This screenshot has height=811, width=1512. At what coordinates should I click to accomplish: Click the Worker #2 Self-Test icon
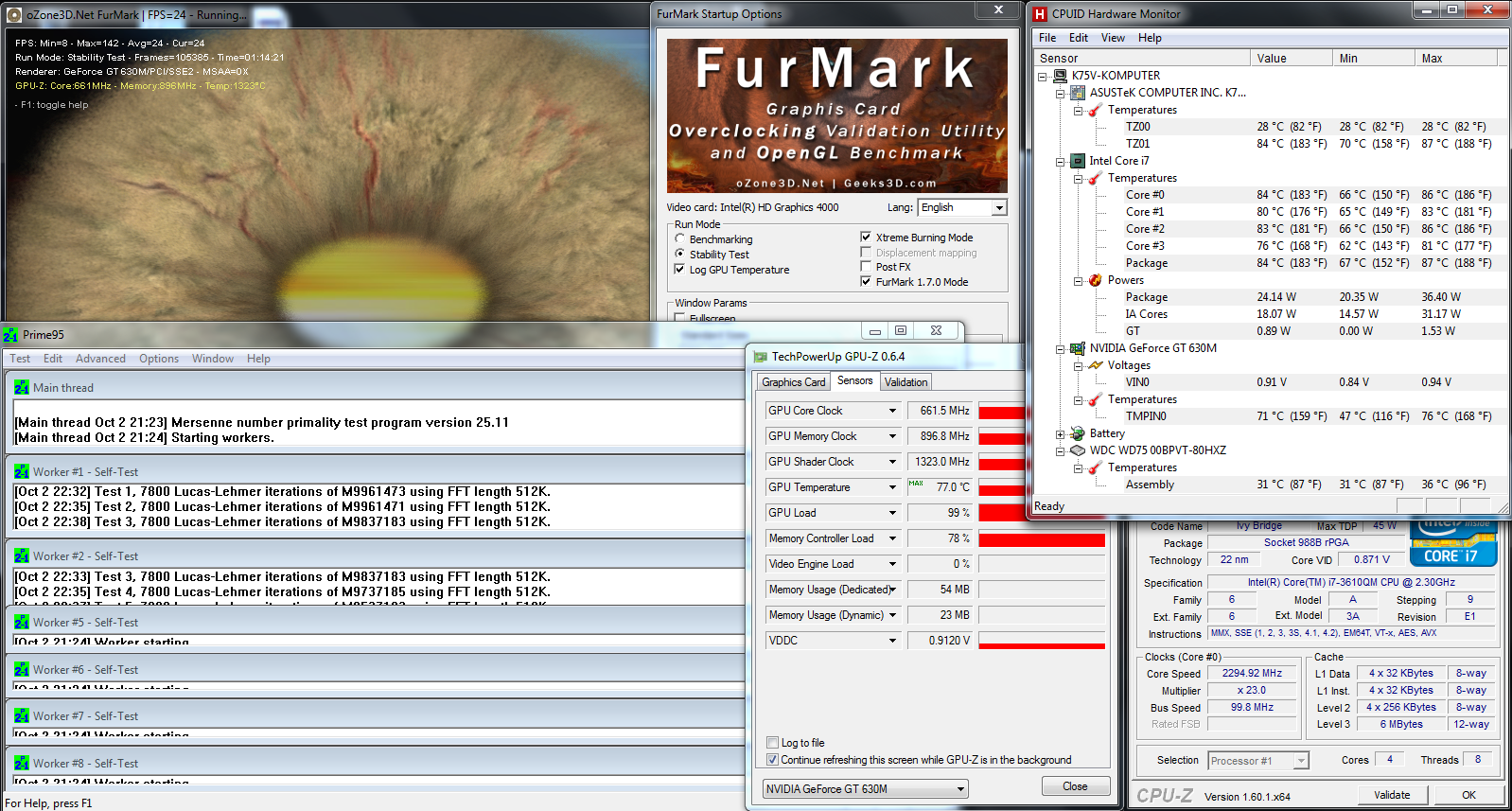(x=22, y=555)
